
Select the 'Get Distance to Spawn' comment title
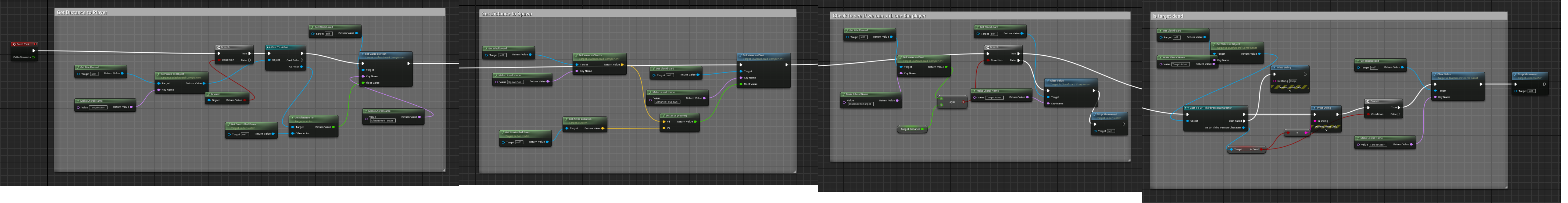[x=506, y=14]
